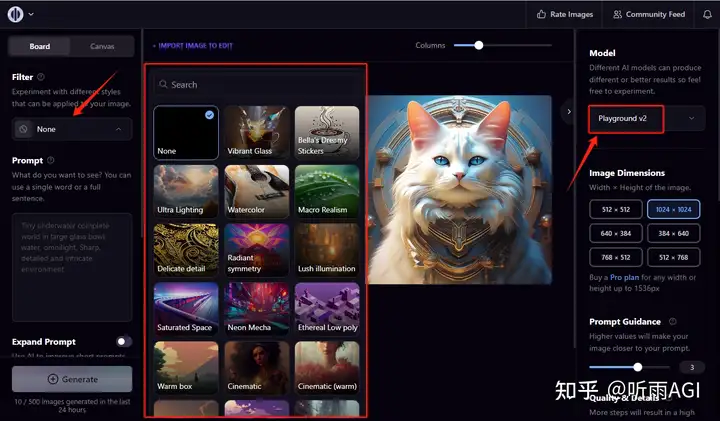Select the Saturated Space filter

186,309
